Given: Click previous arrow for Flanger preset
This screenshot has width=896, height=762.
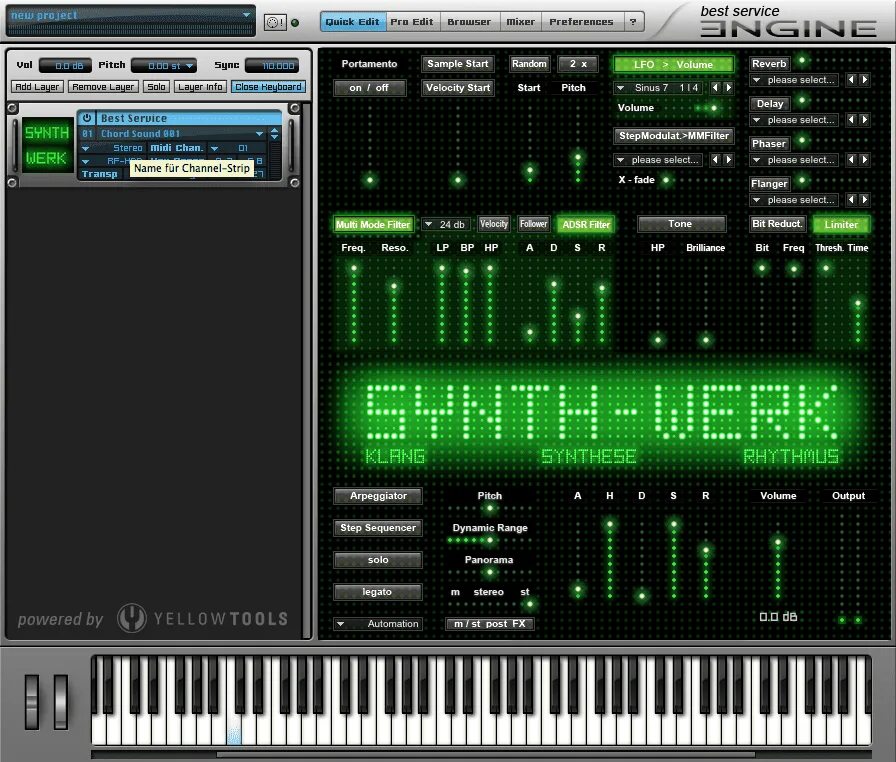Looking at the screenshot, I should 851,199.
